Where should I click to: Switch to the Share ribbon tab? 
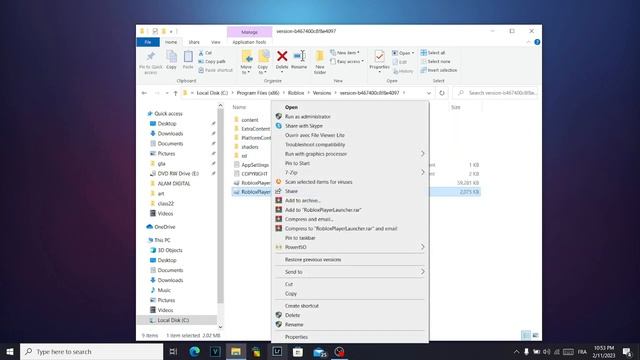pos(194,42)
